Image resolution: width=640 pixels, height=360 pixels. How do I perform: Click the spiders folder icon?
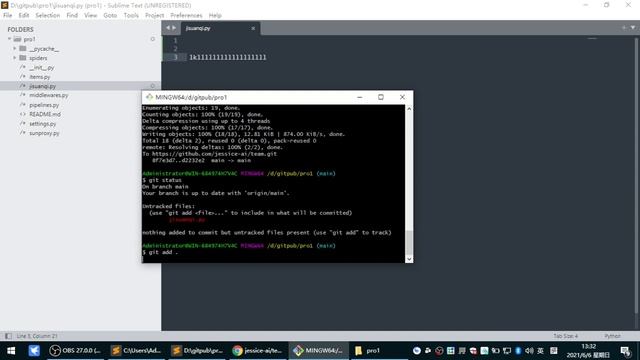point(23,58)
